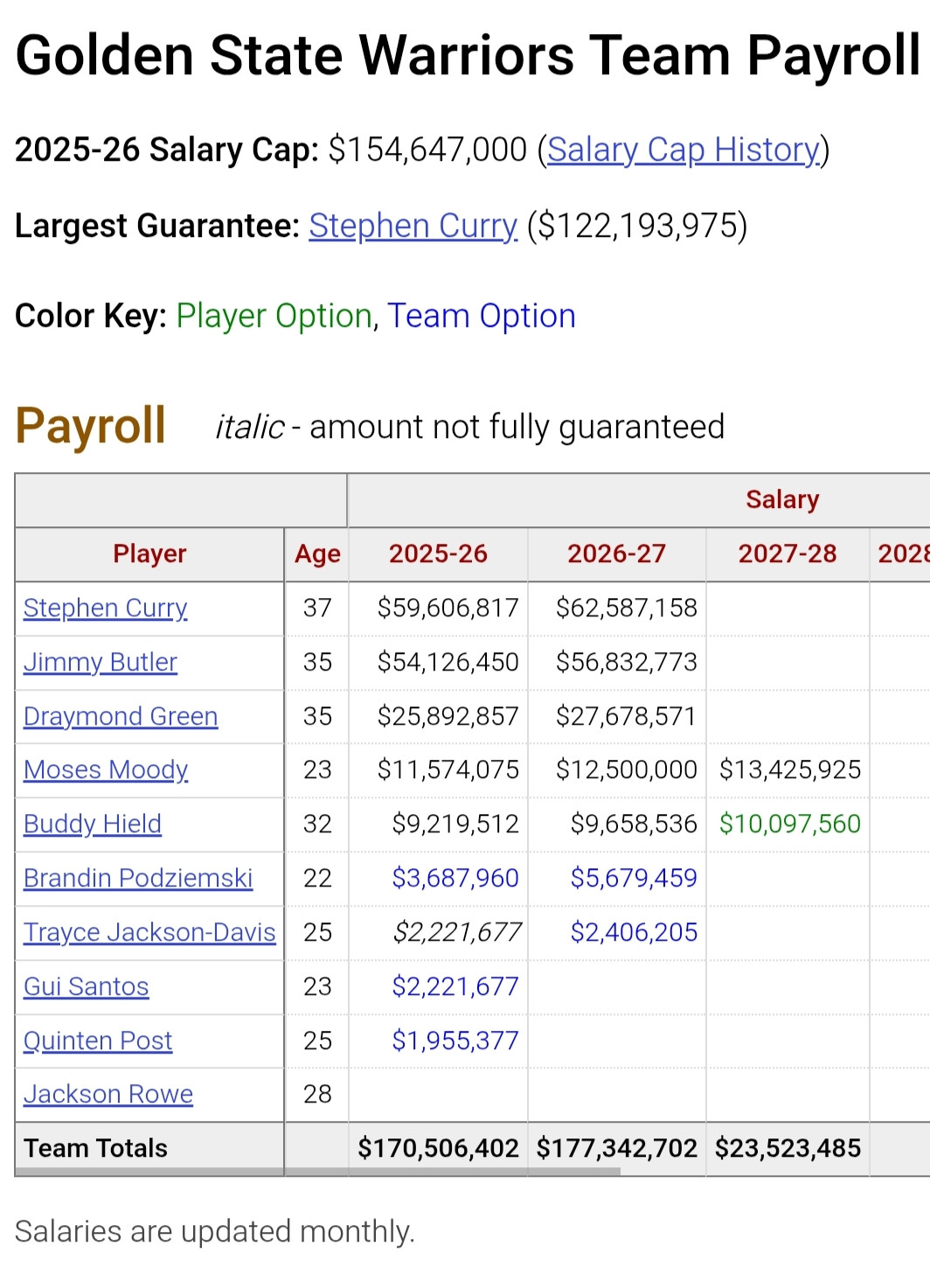
Task: Open Buddy Hield's player page
Action: click(92, 824)
